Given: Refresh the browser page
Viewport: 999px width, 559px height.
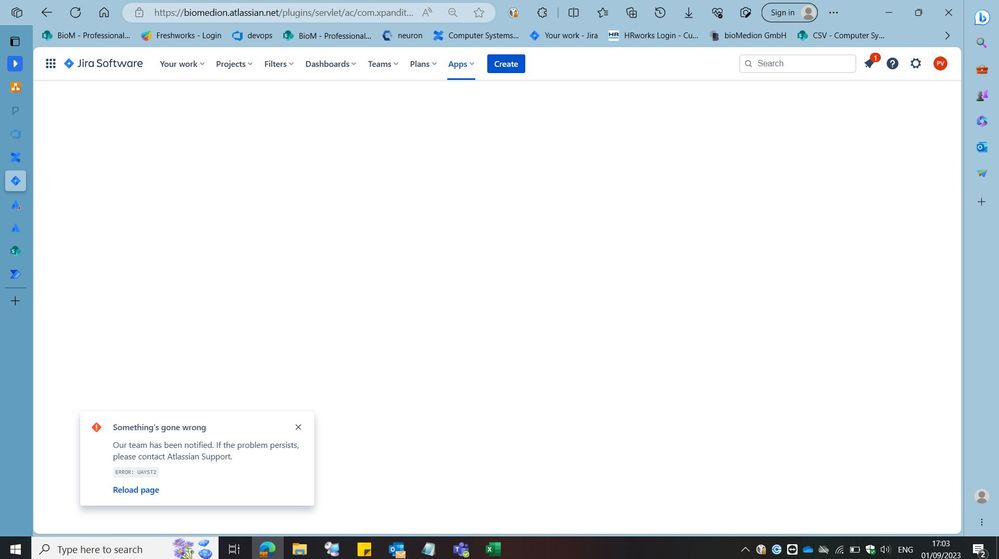Looking at the screenshot, I should (x=75, y=13).
